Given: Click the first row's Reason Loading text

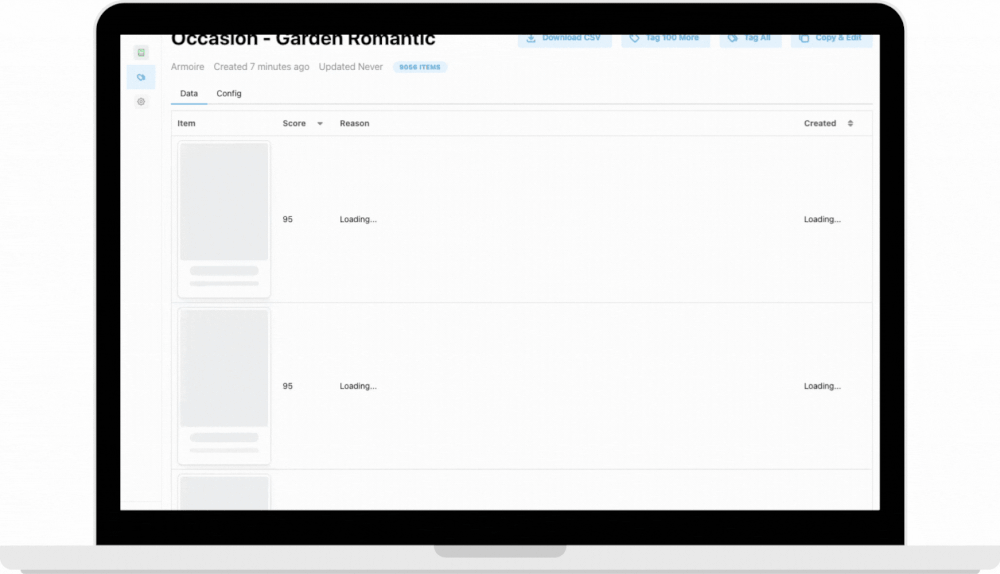Looking at the screenshot, I should [x=358, y=219].
